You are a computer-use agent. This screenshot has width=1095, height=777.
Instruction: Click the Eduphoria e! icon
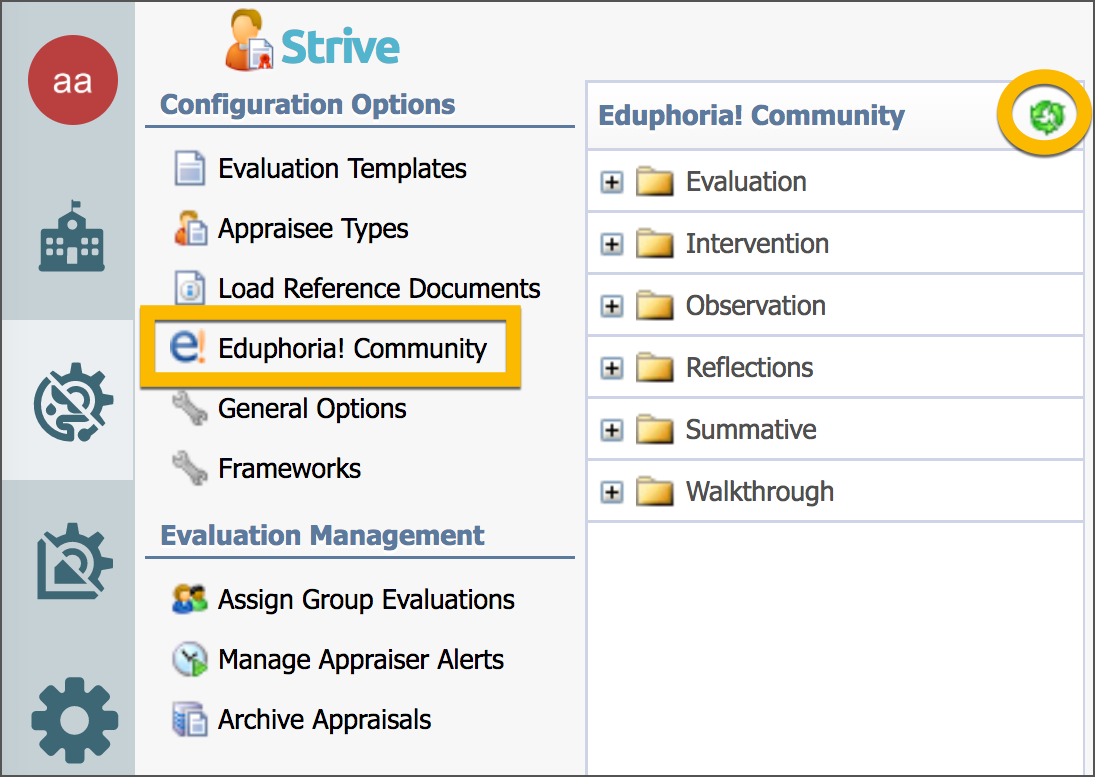(188, 347)
